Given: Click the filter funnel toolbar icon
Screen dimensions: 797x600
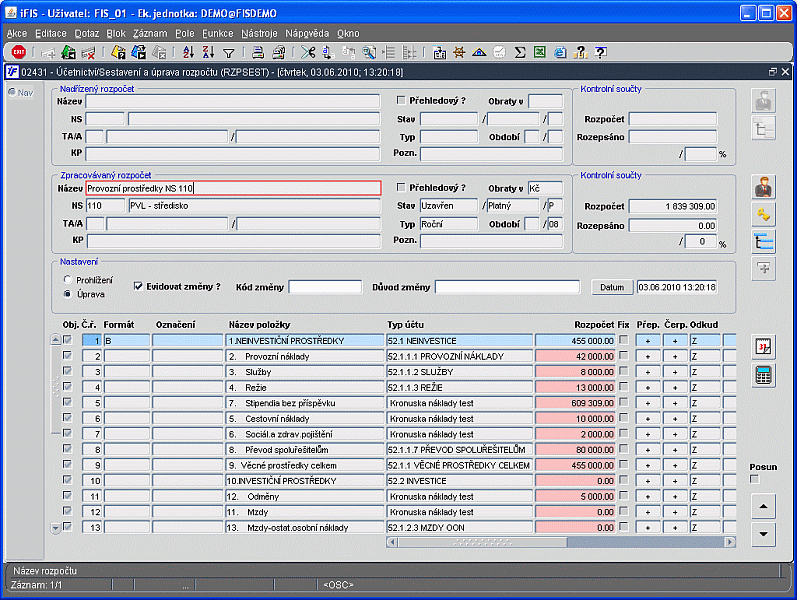Looking at the screenshot, I should [228, 52].
